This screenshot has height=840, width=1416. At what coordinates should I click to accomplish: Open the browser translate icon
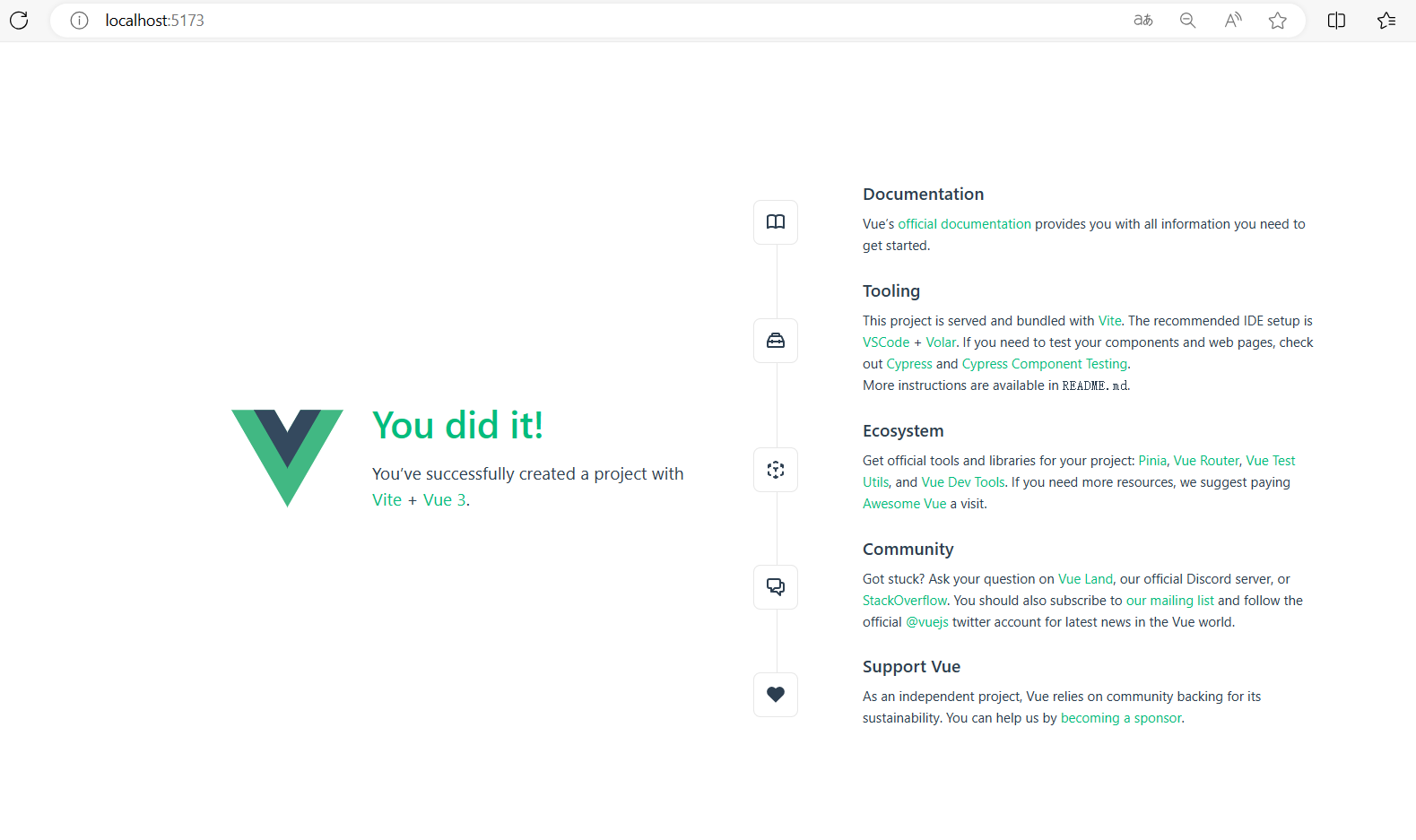(1142, 21)
